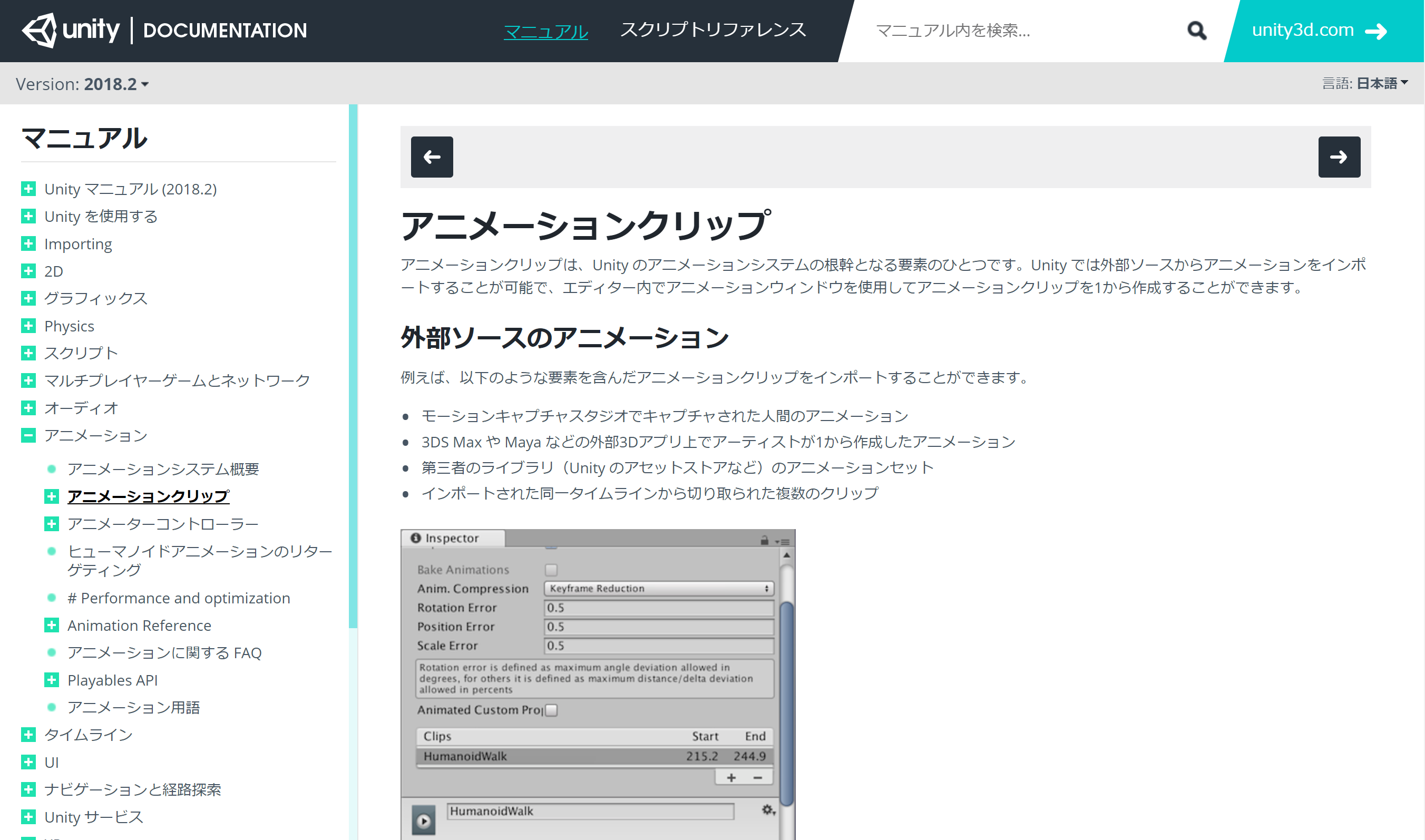Click the Unity logo in header
This screenshot has width=1425, height=840.
[x=71, y=30]
